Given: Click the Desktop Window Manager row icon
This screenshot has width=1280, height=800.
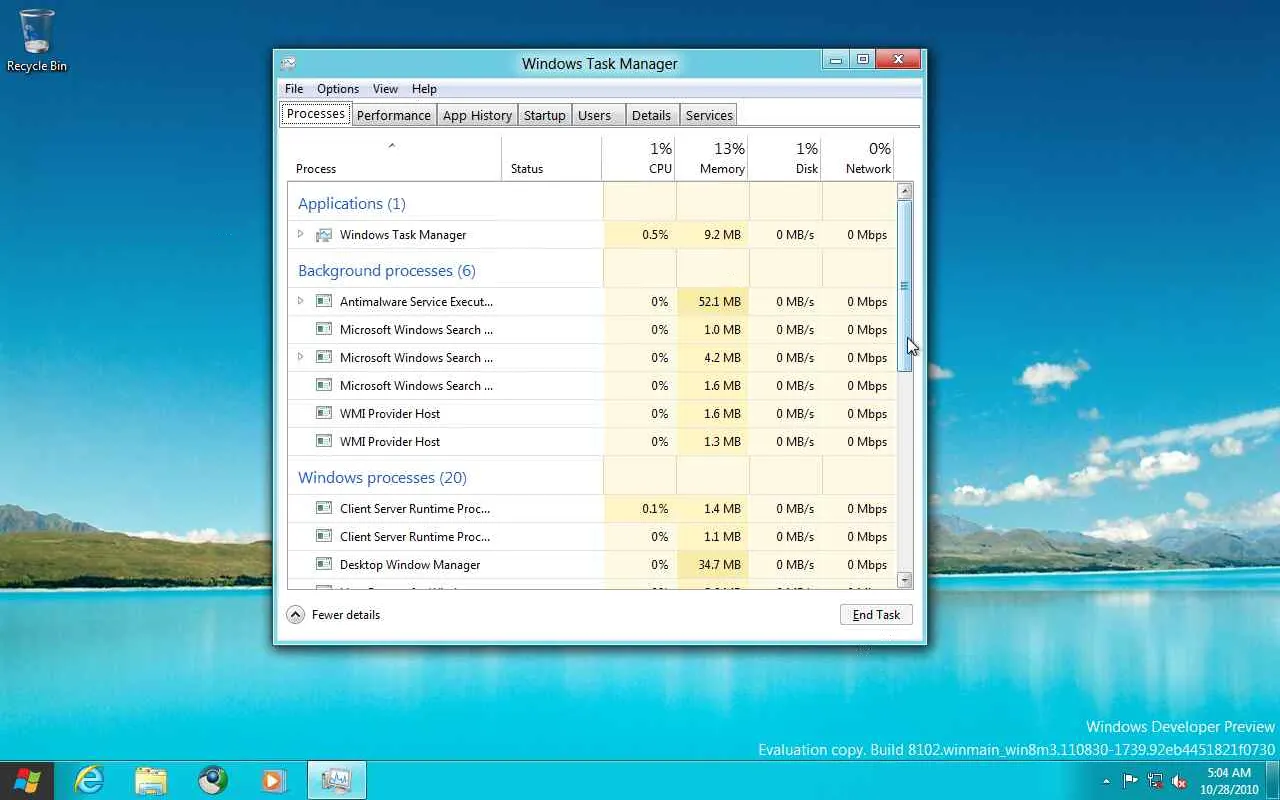Looking at the screenshot, I should tap(323, 564).
